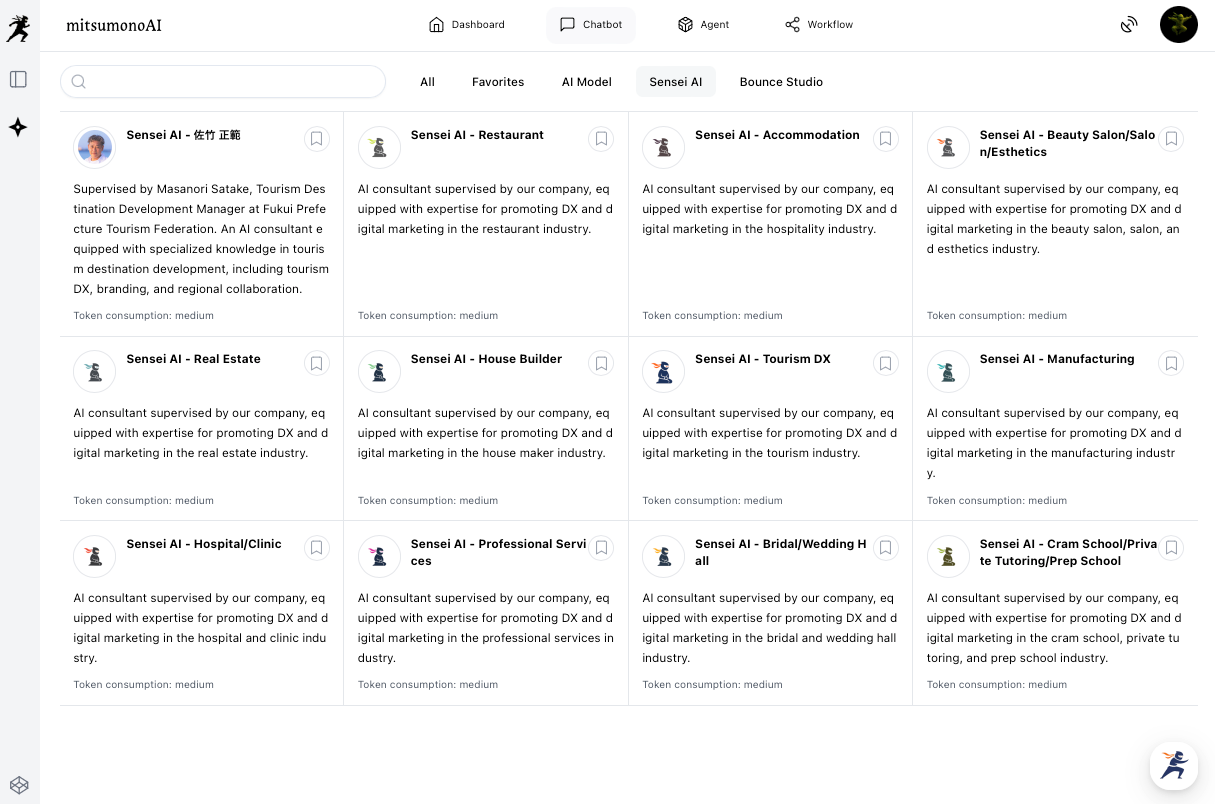The width and height of the screenshot is (1215, 804).
Task: Open the user profile avatar
Action: (x=1178, y=25)
